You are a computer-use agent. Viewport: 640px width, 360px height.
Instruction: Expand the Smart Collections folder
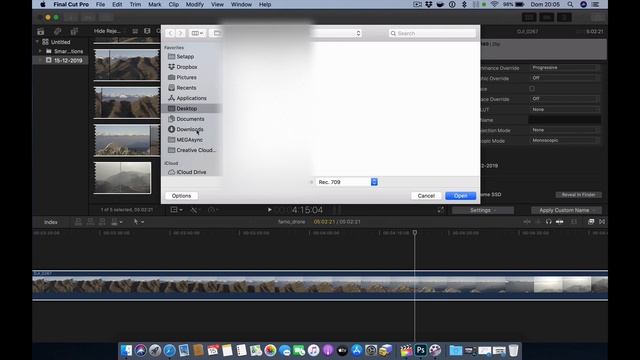click(40, 51)
